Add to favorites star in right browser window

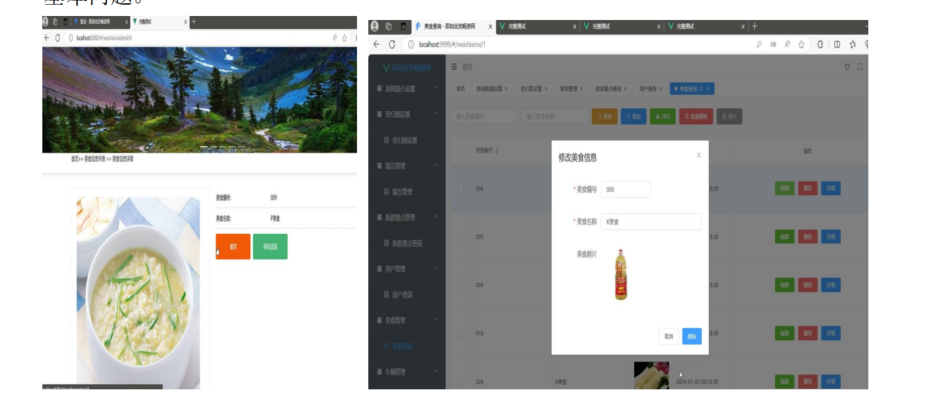pyautogui.click(x=802, y=44)
